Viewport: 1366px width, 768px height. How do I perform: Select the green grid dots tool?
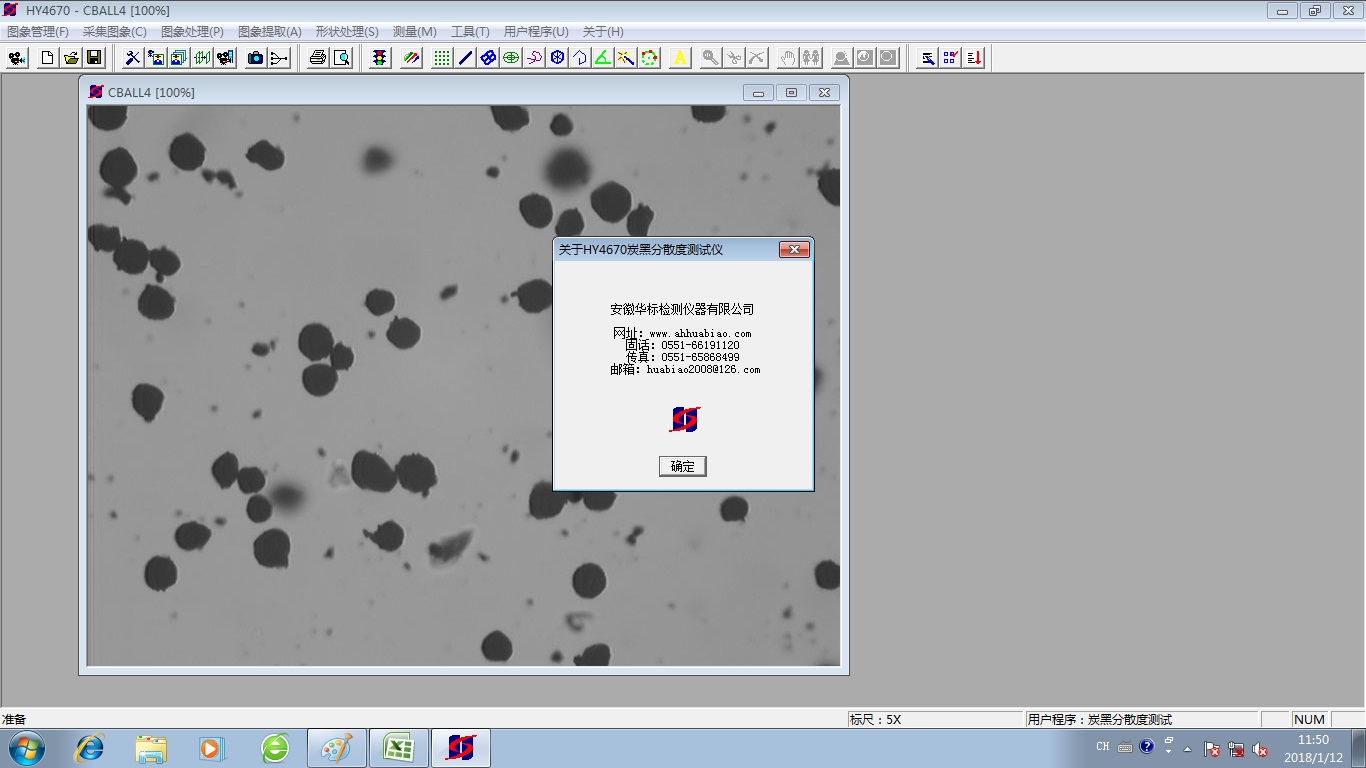442,58
